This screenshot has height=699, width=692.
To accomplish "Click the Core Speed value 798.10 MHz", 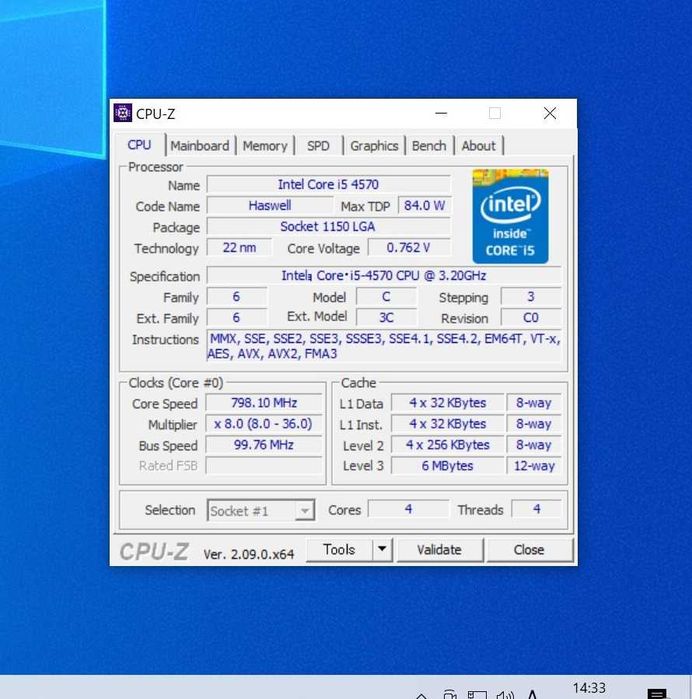I will click(264, 403).
